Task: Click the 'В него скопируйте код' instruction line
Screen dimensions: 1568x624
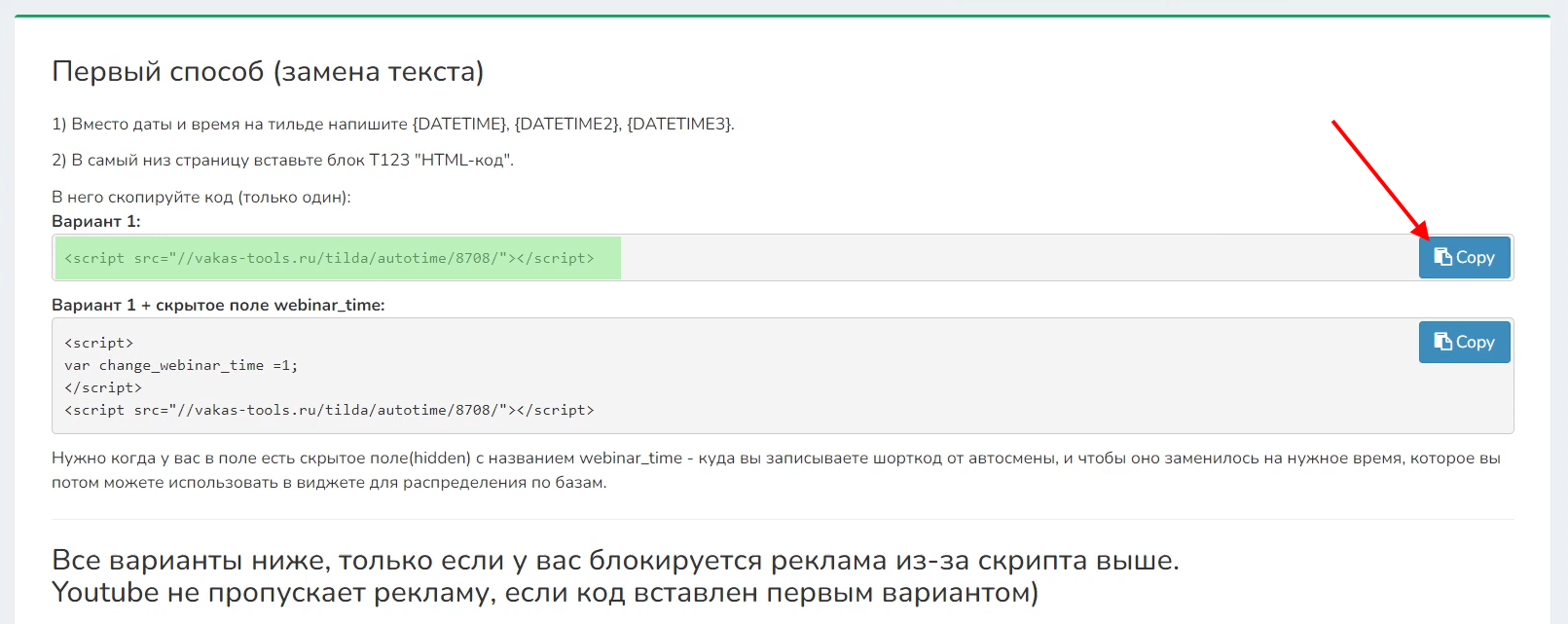Action: (201, 197)
